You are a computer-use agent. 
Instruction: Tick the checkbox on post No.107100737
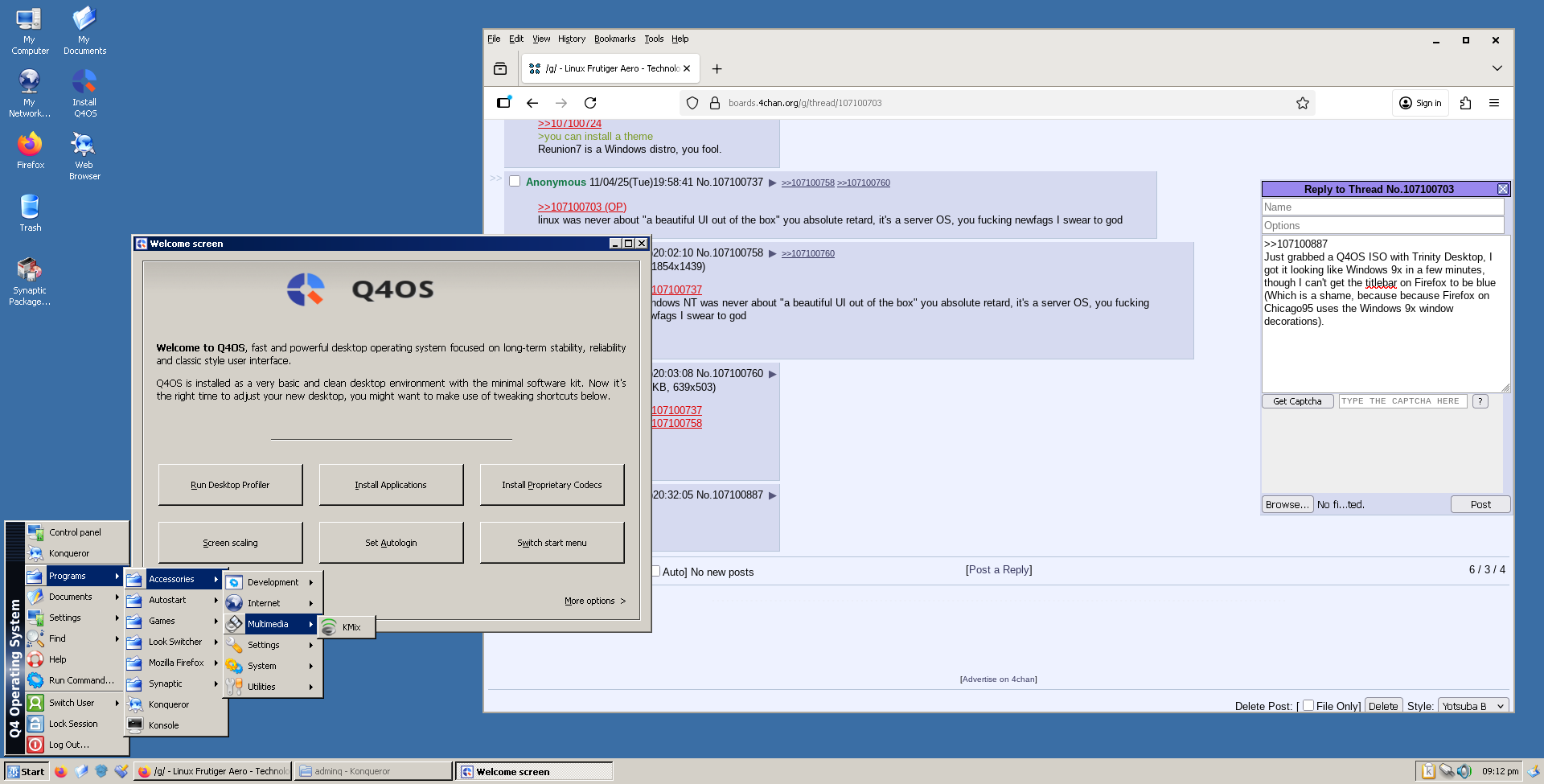(x=515, y=182)
